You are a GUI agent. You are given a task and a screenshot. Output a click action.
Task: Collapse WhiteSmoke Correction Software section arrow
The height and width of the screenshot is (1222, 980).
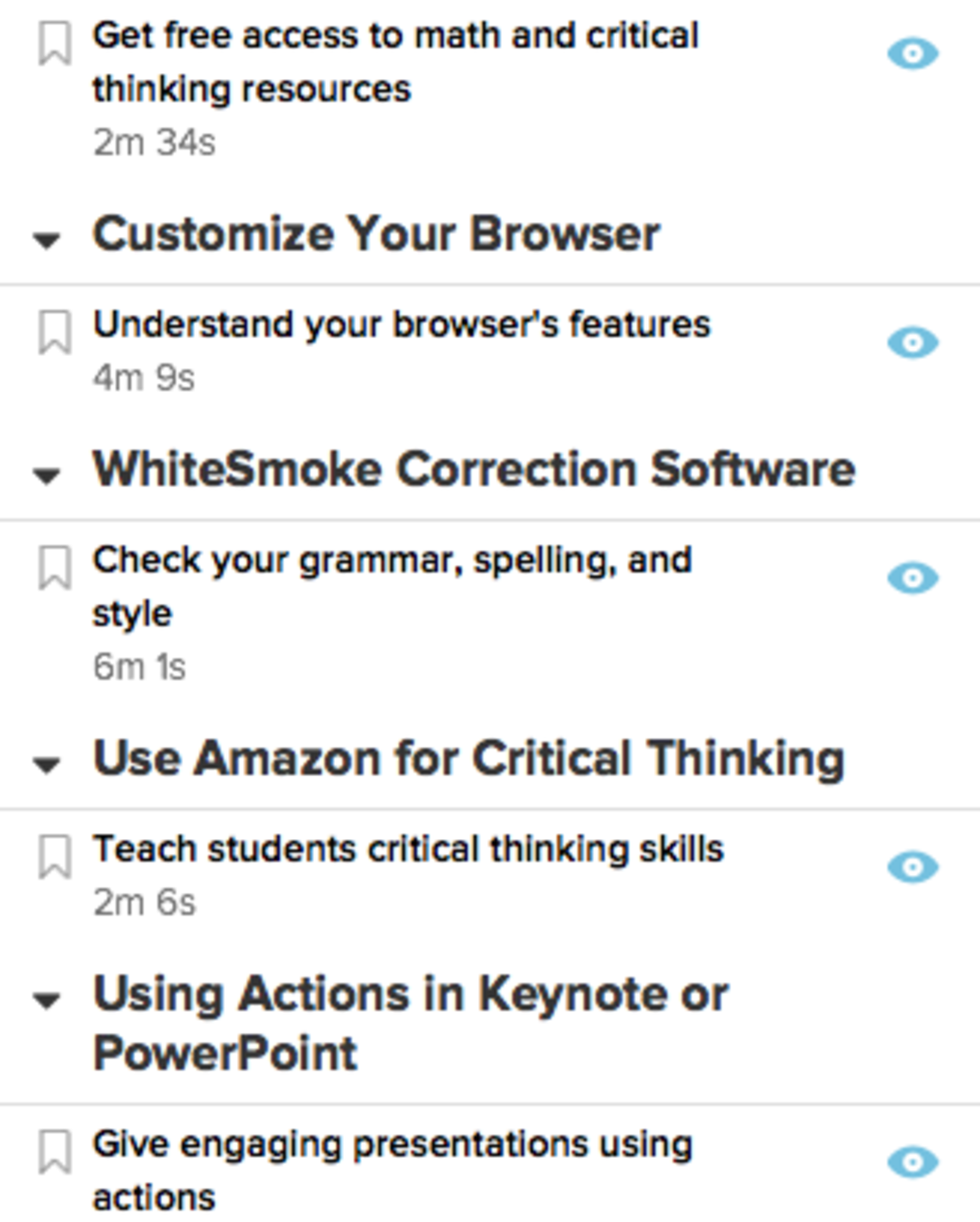tap(47, 475)
